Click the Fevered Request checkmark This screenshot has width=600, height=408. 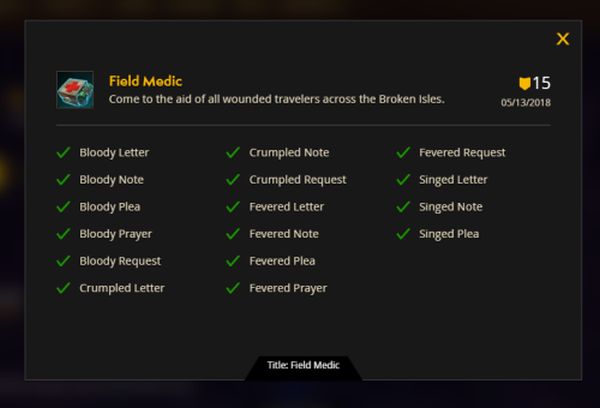pyautogui.click(x=403, y=152)
